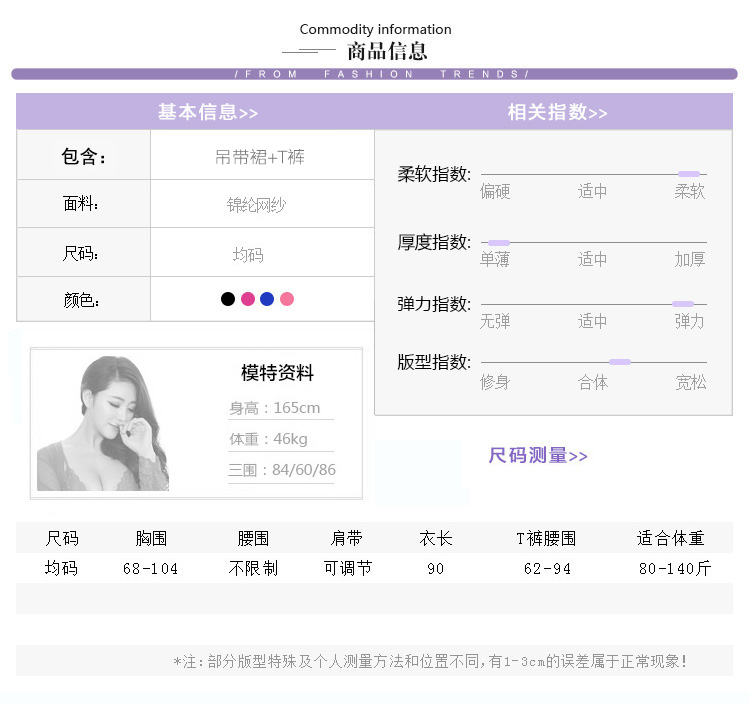The height and width of the screenshot is (703, 750).
Task: Click the 柔软 scale label
Action: tap(690, 191)
